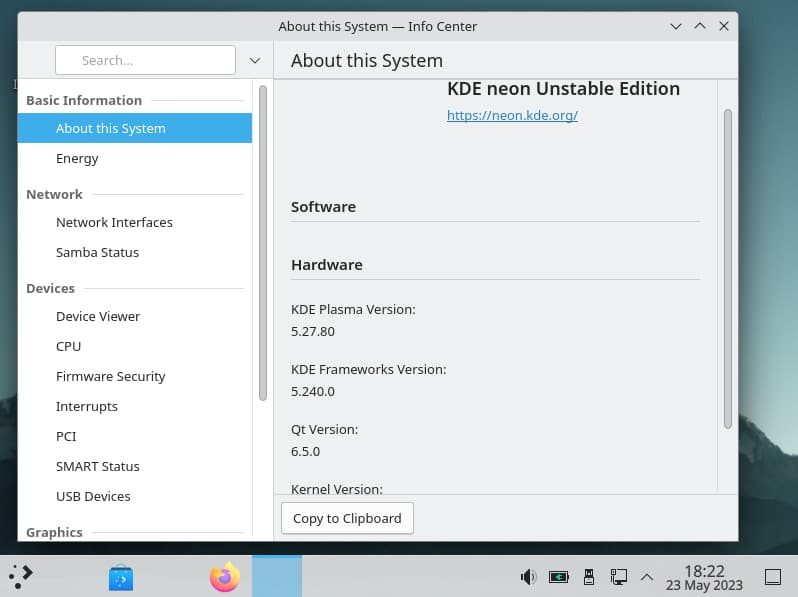The width and height of the screenshot is (798, 597).
Task: Select About this System in sidebar
Action: pos(135,128)
